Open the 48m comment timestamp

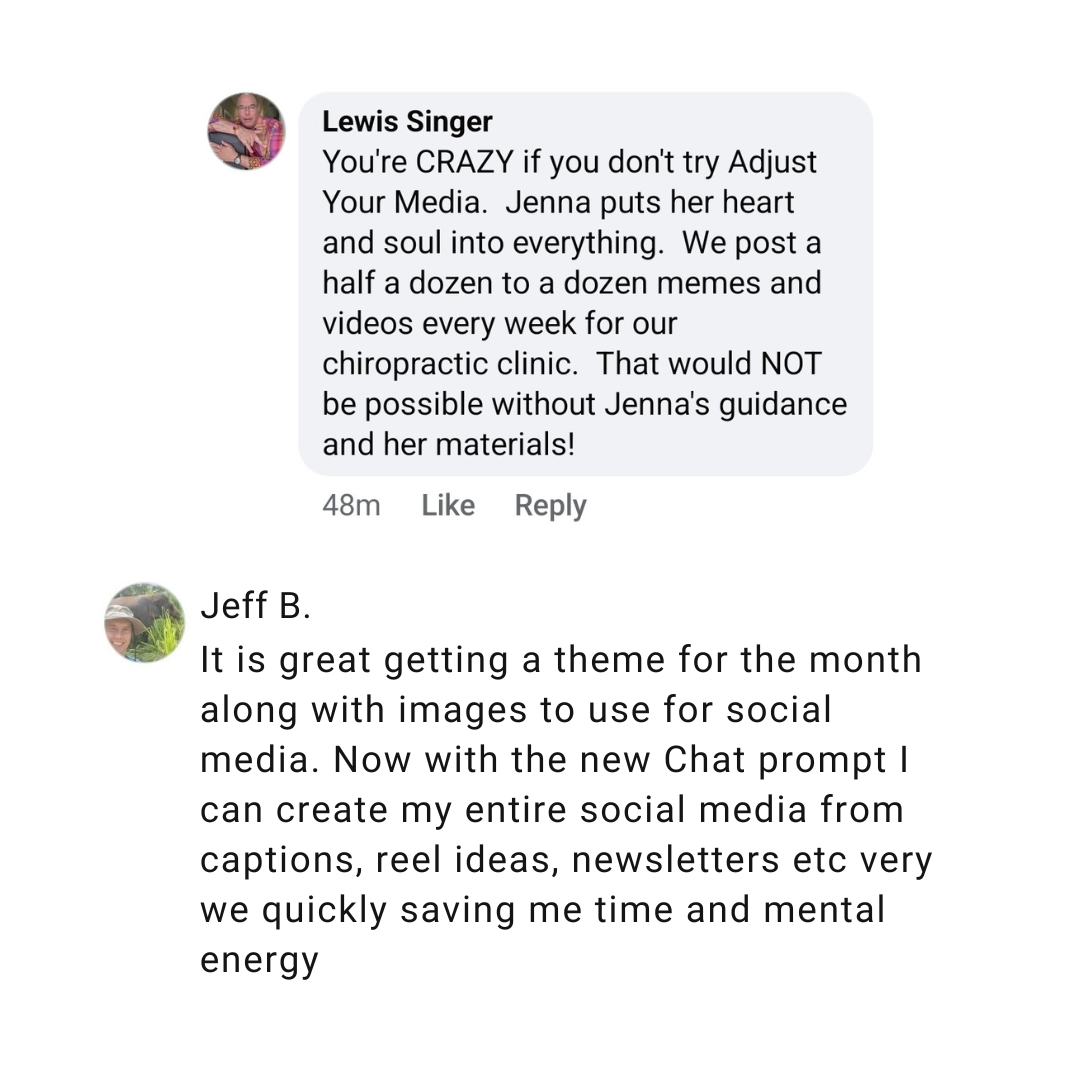click(351, 506)
